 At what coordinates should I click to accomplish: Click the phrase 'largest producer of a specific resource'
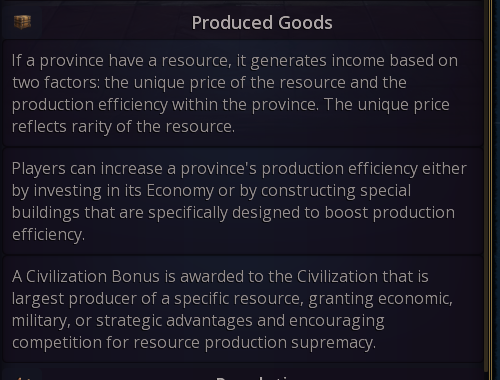[x=157, y=299]
